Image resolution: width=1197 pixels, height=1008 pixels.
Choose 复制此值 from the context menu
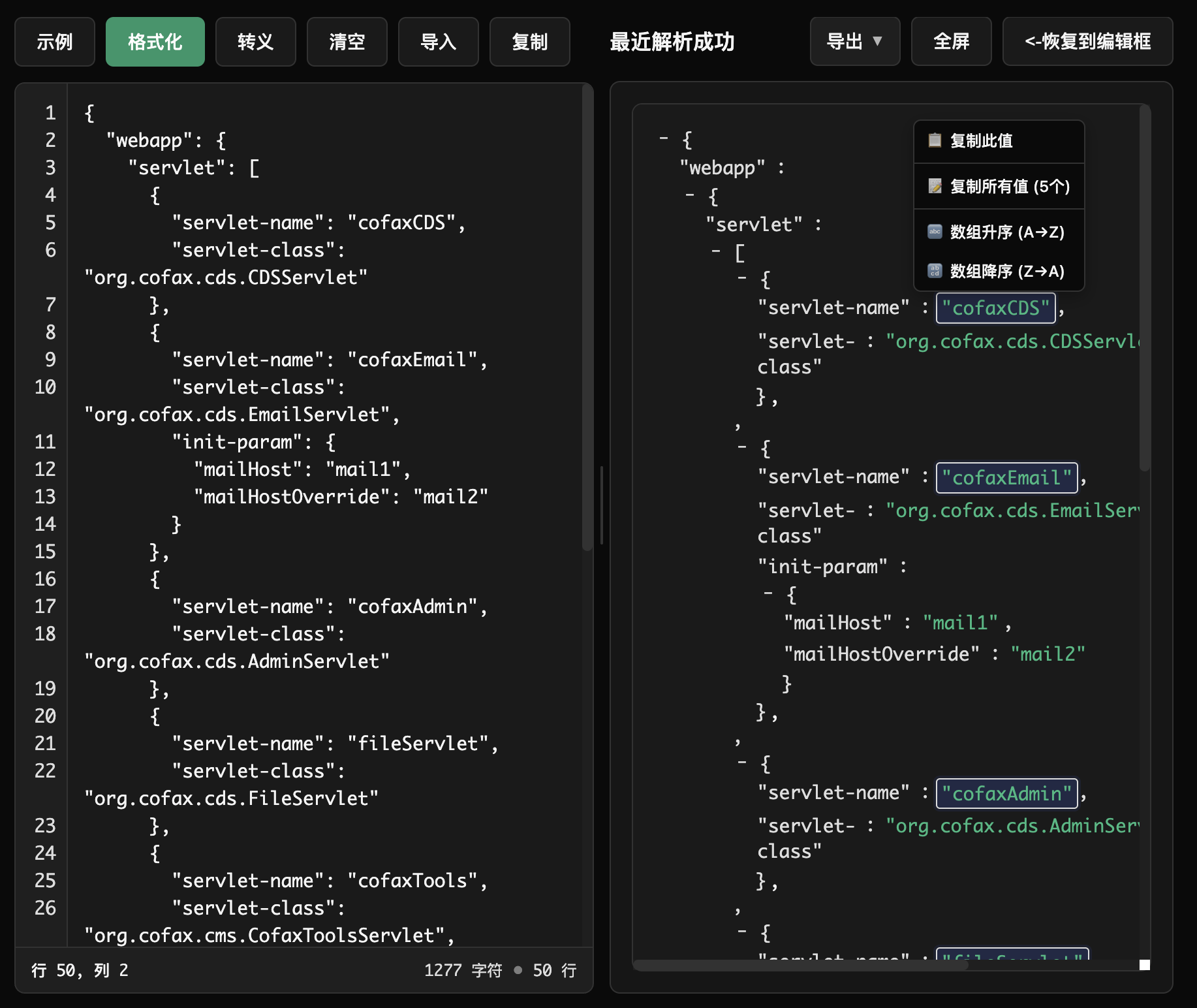999,140
